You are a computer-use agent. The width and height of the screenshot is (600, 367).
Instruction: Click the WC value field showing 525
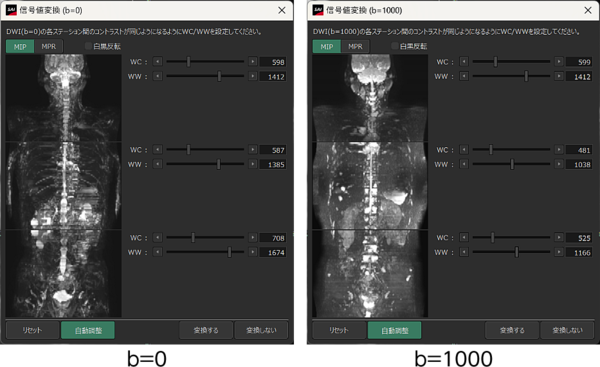pos(579,238)
